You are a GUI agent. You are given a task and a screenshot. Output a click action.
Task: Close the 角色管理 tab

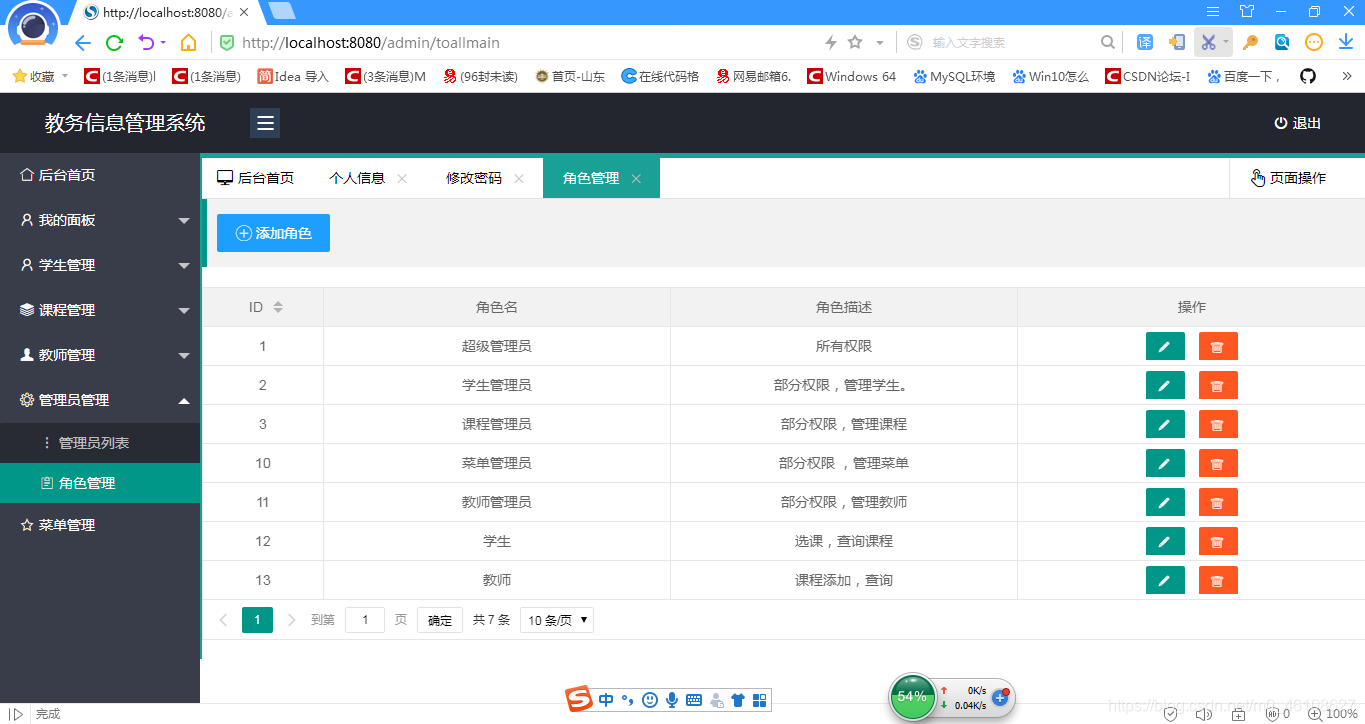coord(636,178)
